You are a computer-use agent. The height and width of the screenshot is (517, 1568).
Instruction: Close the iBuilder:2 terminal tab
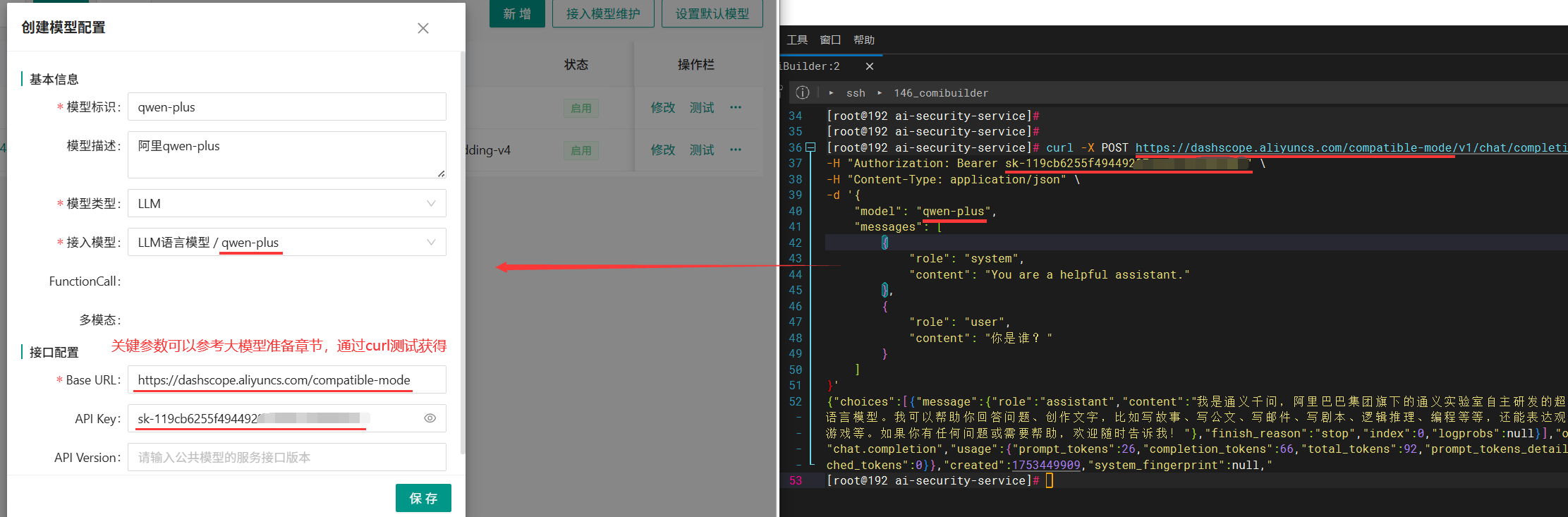pyautogui.click(x=870, y=66)
